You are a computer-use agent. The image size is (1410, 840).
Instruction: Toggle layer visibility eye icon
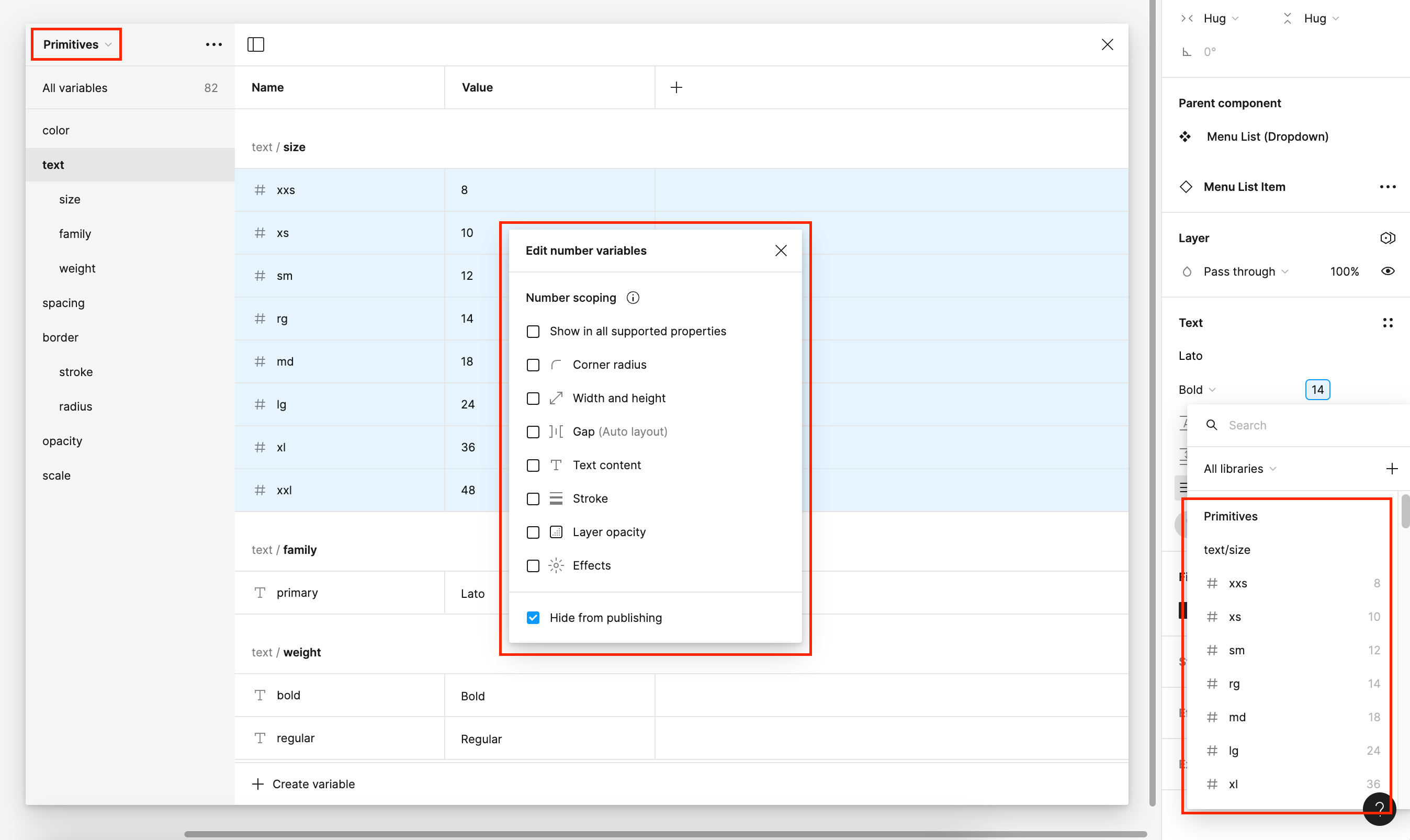pos(1388,271)
